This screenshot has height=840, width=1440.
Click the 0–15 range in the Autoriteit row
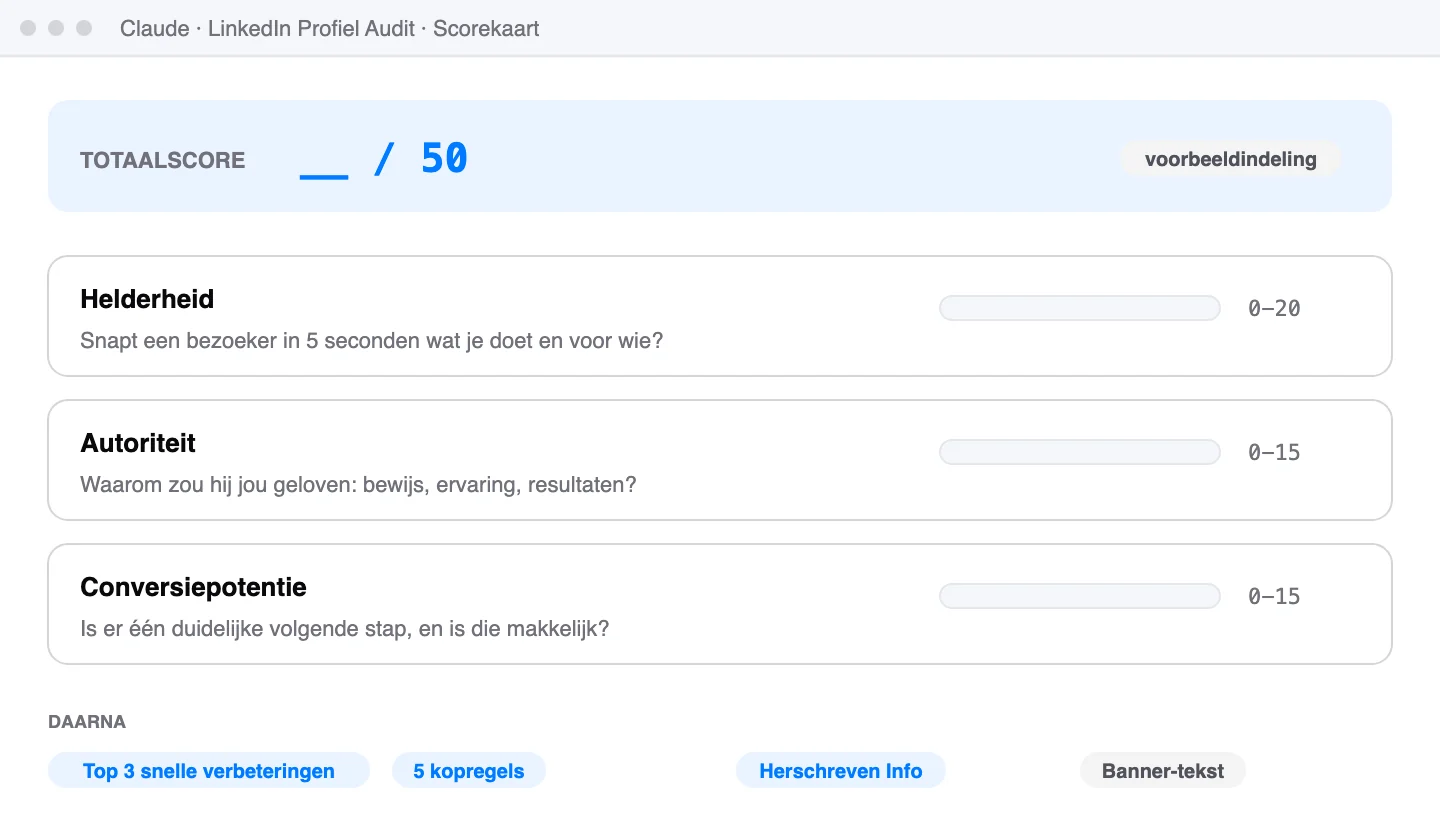point(1274,453)
